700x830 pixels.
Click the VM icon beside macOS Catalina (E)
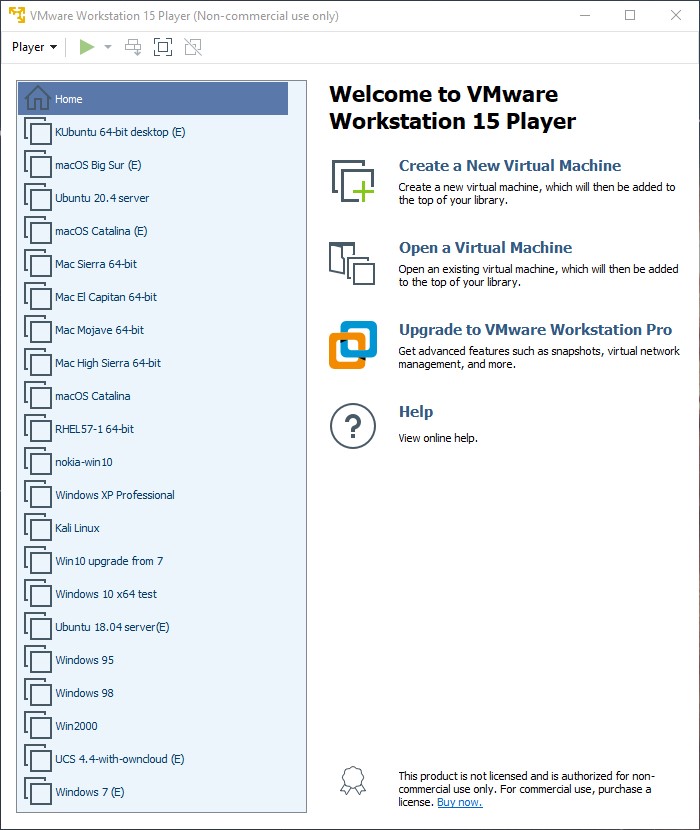click(x=38, y=231)
